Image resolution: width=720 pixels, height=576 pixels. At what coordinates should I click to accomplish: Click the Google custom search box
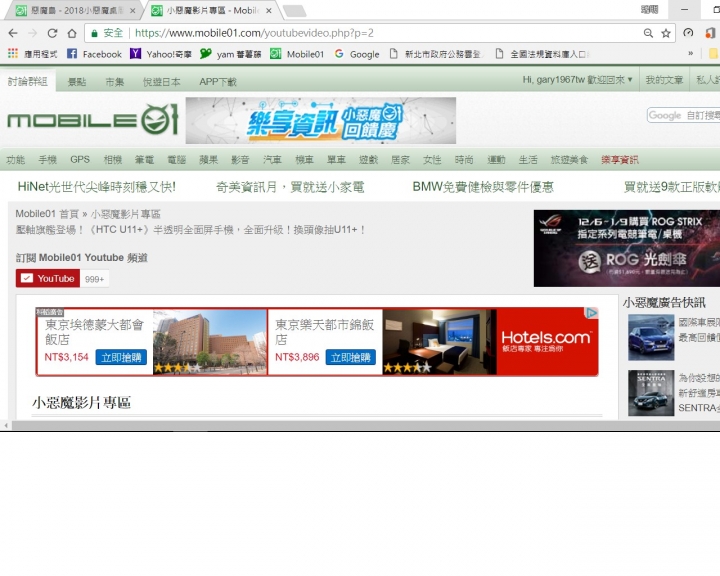click(x=683, y=115)
